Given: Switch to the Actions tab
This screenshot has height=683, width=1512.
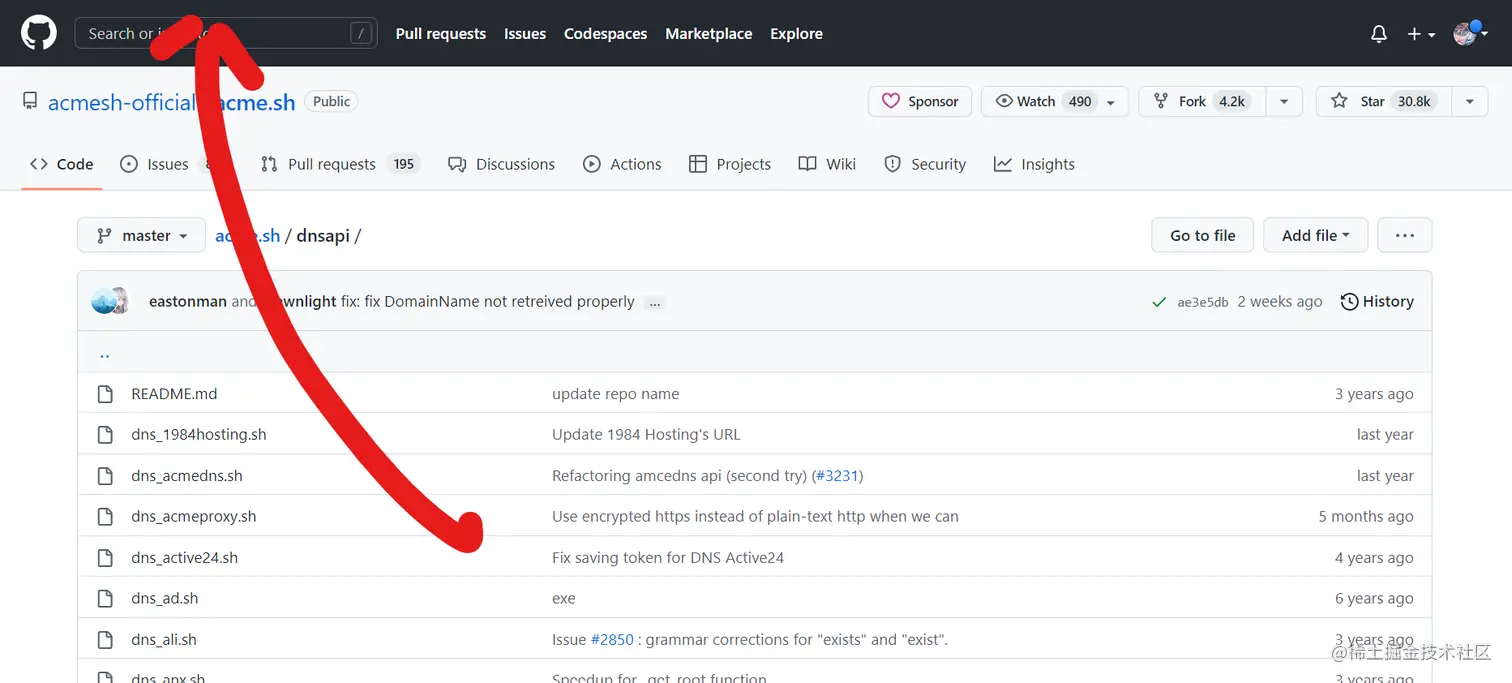Looking at the screenshot, I should pos(622,164).
